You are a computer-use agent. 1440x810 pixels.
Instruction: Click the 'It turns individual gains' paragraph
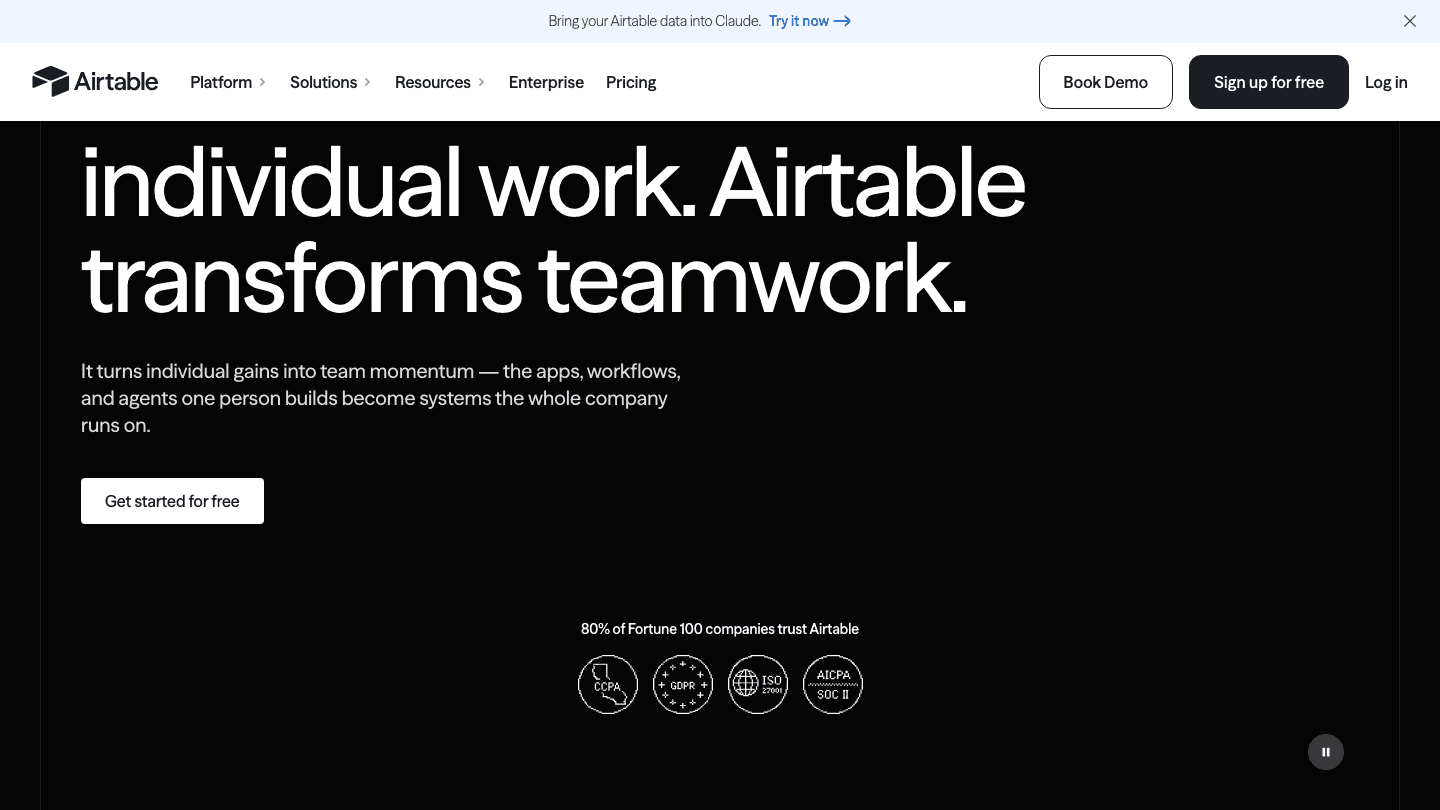tap(381, 398)
